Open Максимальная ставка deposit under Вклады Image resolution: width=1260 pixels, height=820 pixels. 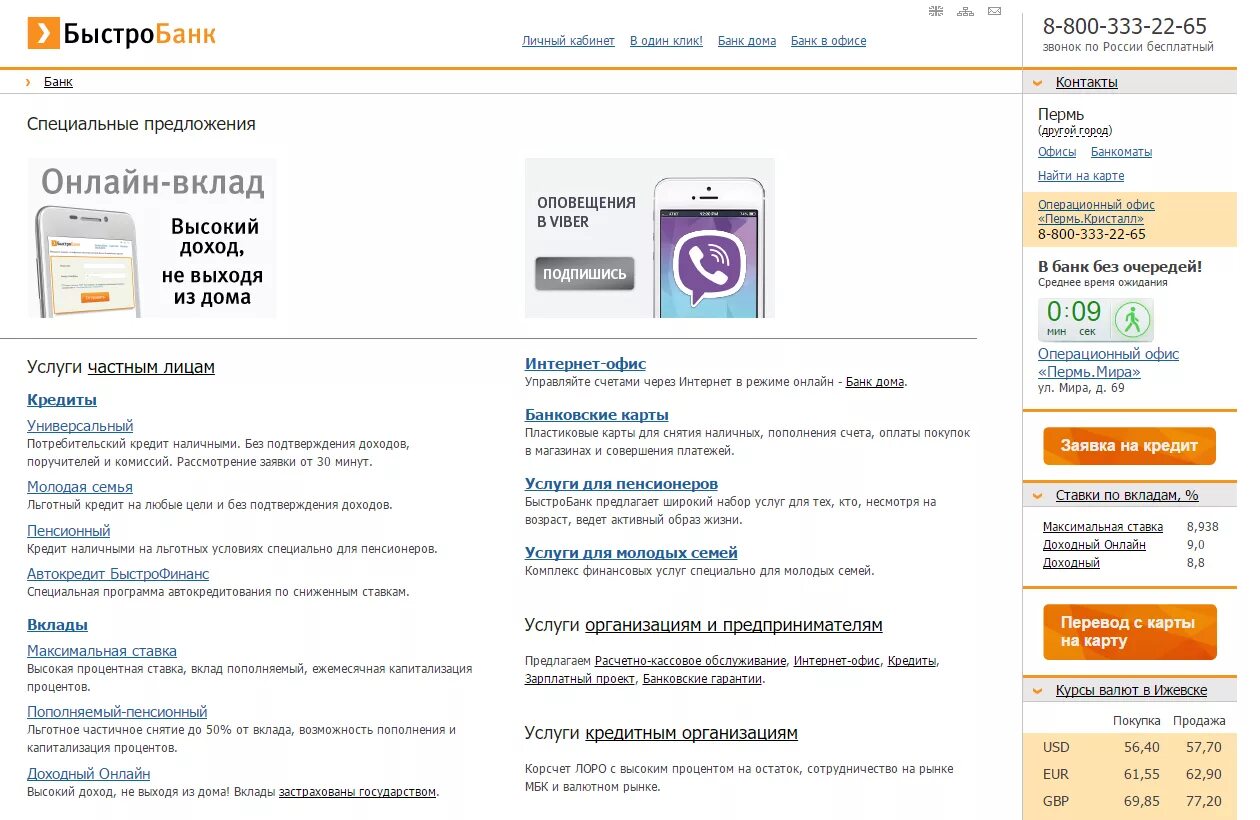pos(102,651)
